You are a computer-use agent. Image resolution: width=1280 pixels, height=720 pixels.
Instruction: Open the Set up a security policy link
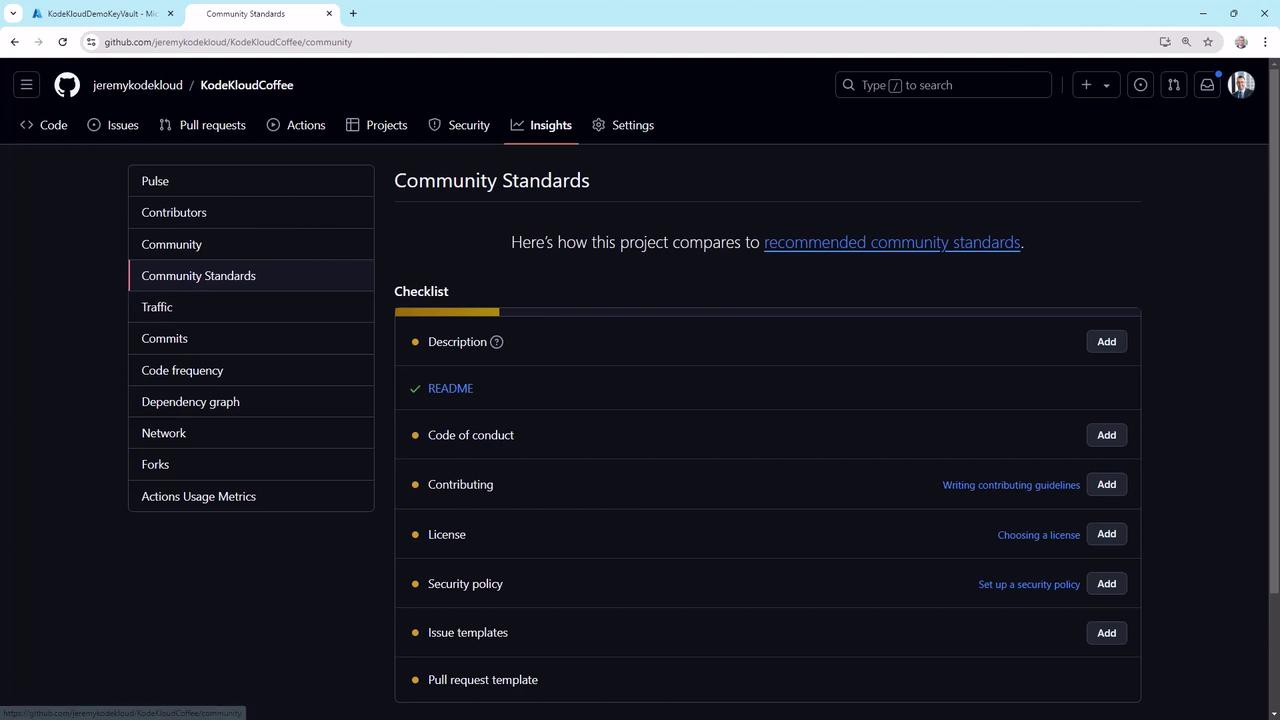[x=1029, y=584]
